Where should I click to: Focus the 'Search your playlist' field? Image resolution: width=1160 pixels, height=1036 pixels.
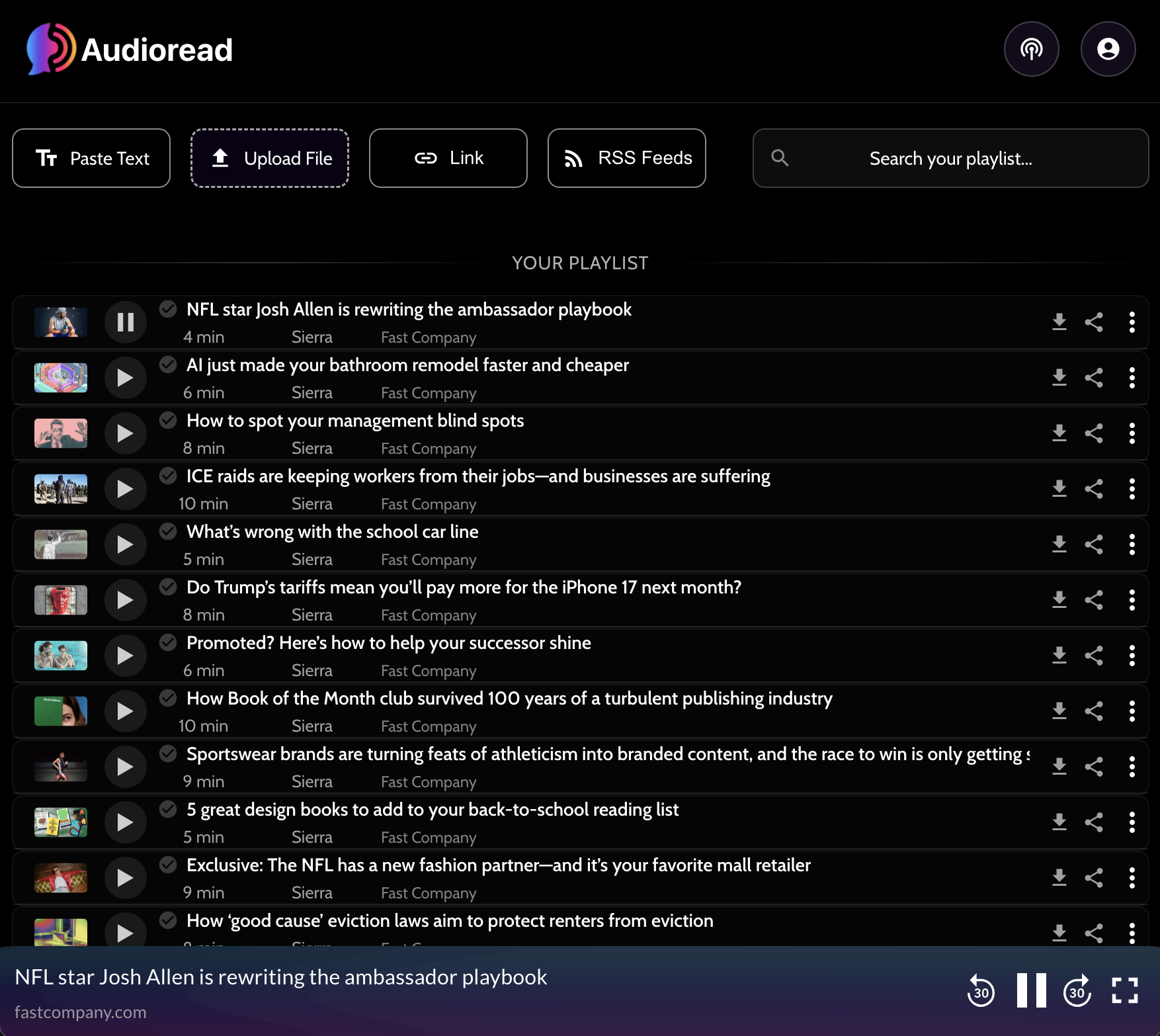[950, 158]
